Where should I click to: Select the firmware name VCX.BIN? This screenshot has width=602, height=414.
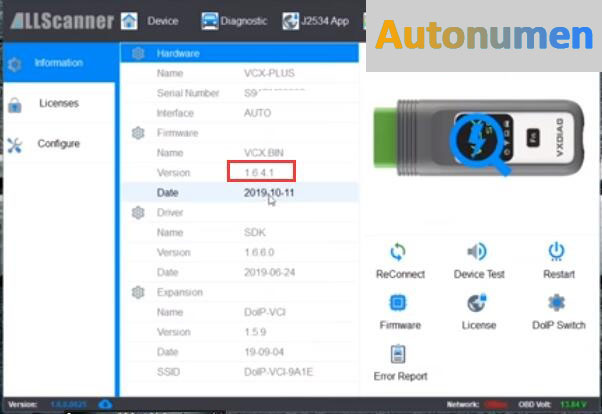[264, 153]
